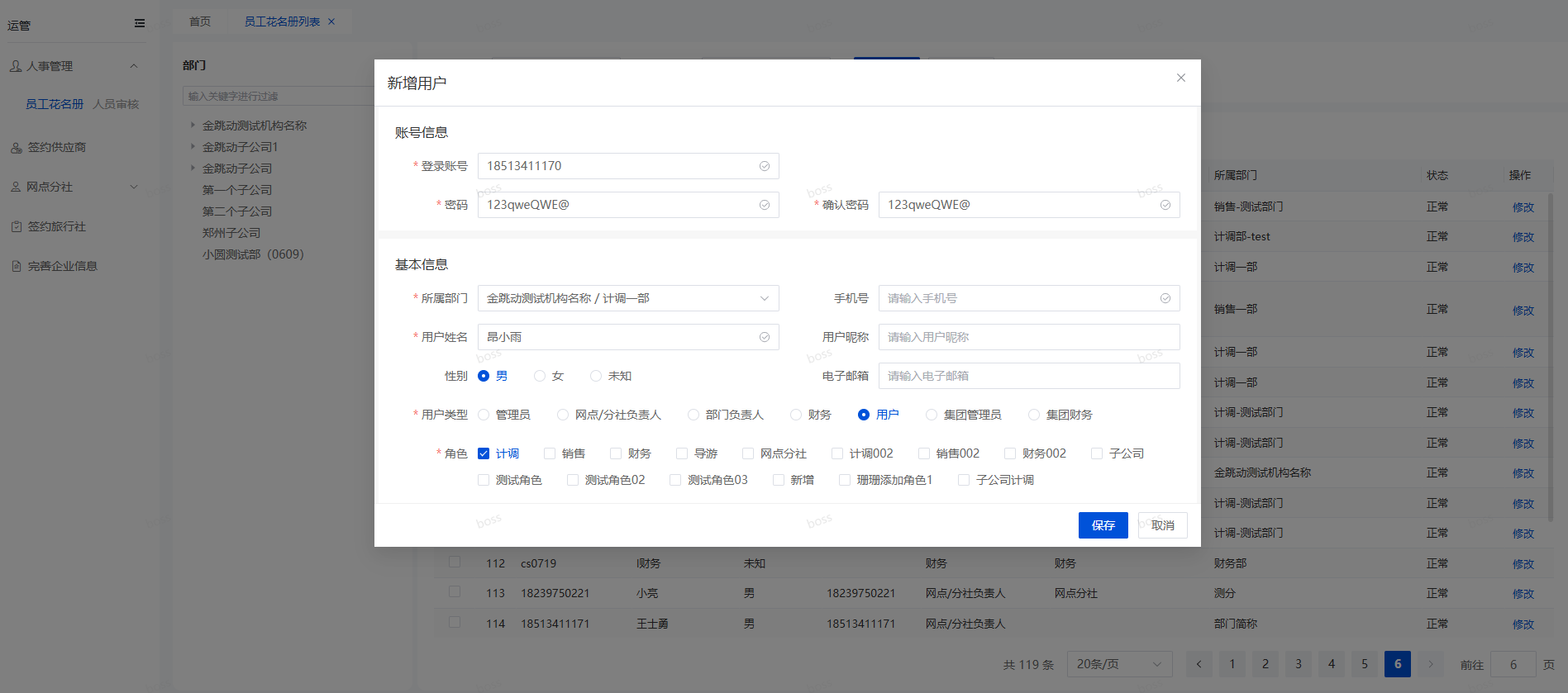
Task: Click next page arrow in pagination
Action: pos(1430,664)
